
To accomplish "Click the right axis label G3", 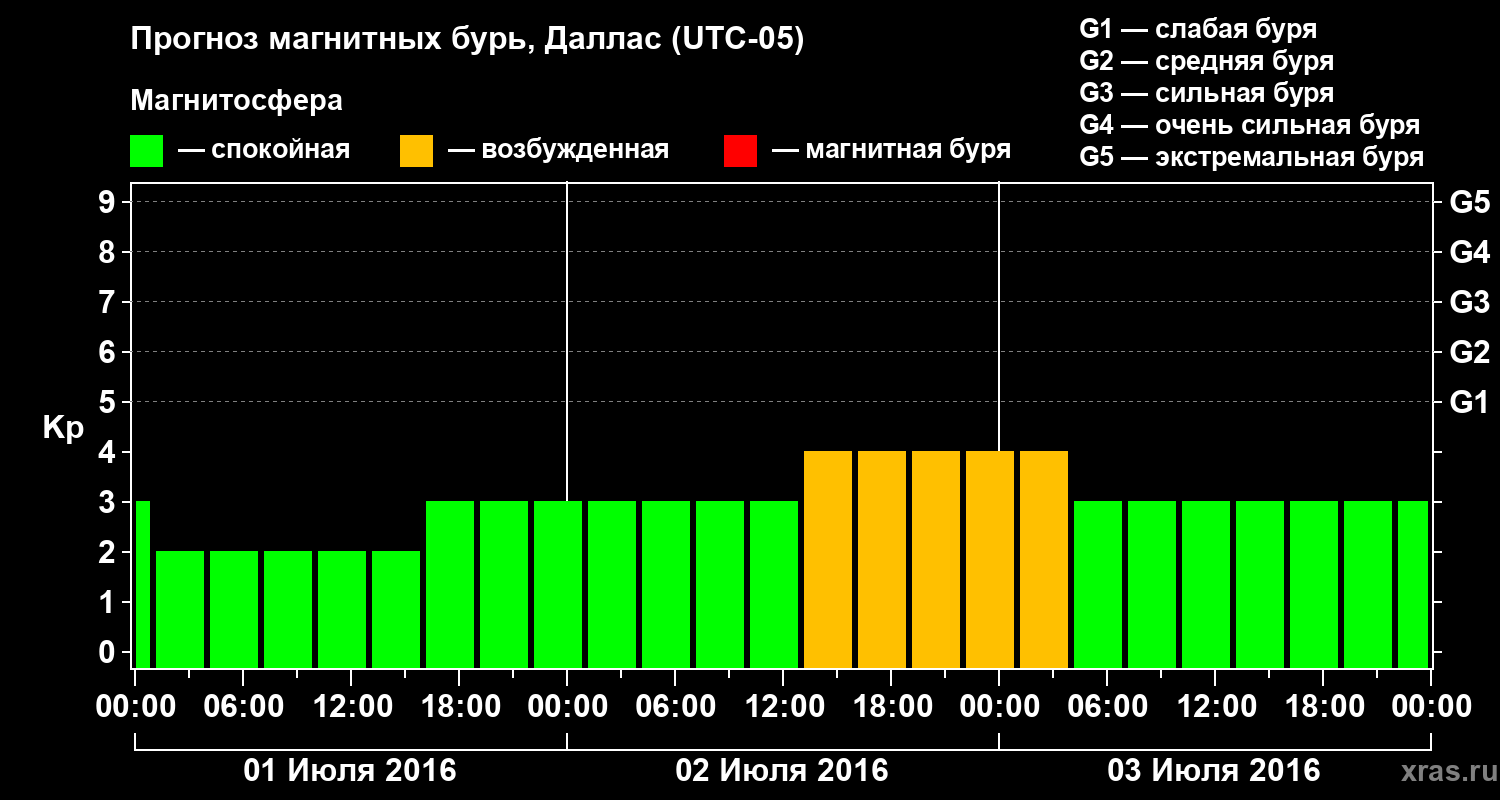I will point(1469,302).
